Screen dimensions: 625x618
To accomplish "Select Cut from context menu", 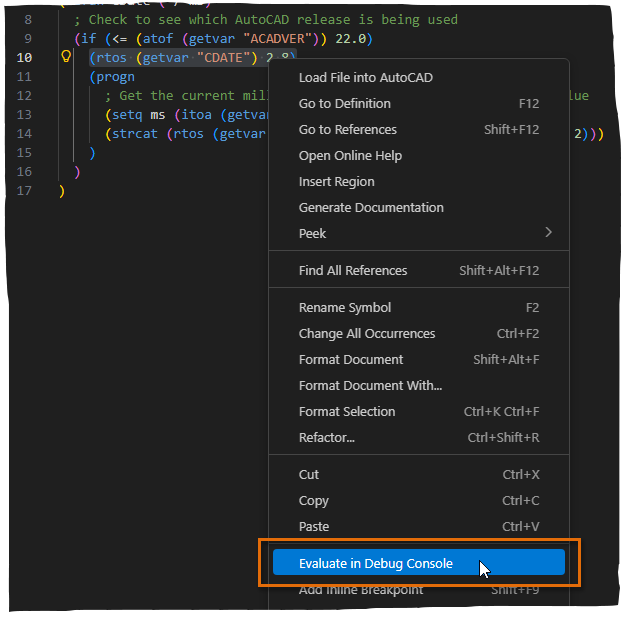I will [x=309, y=474].
